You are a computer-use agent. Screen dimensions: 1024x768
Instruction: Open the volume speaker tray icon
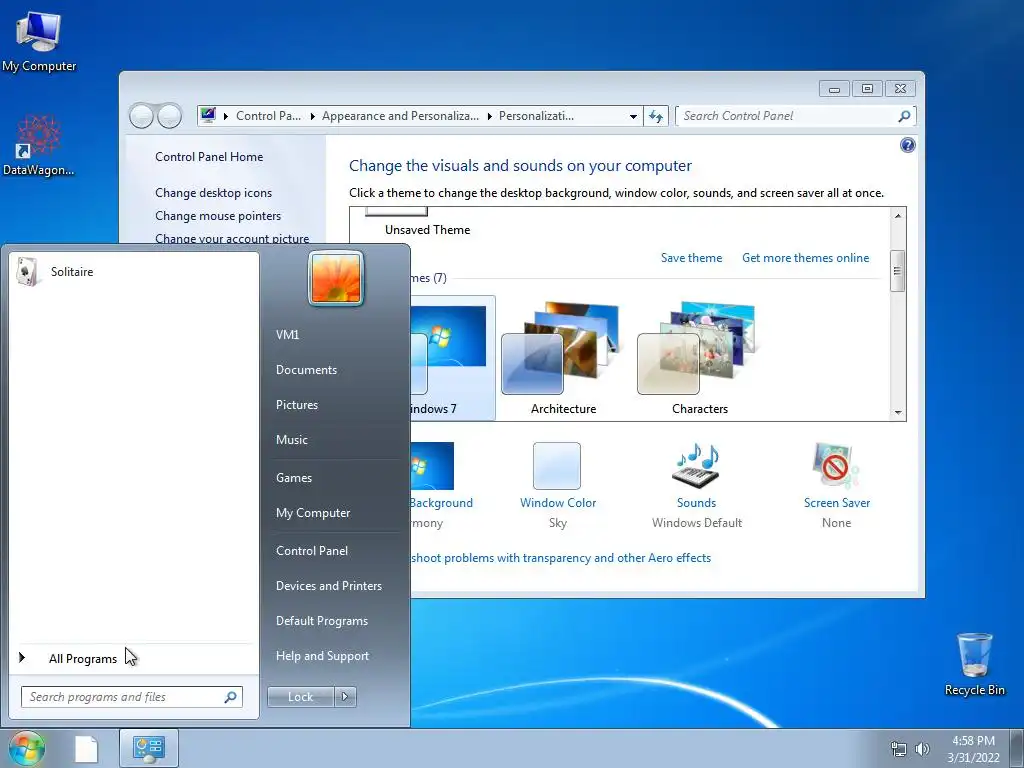922,749
